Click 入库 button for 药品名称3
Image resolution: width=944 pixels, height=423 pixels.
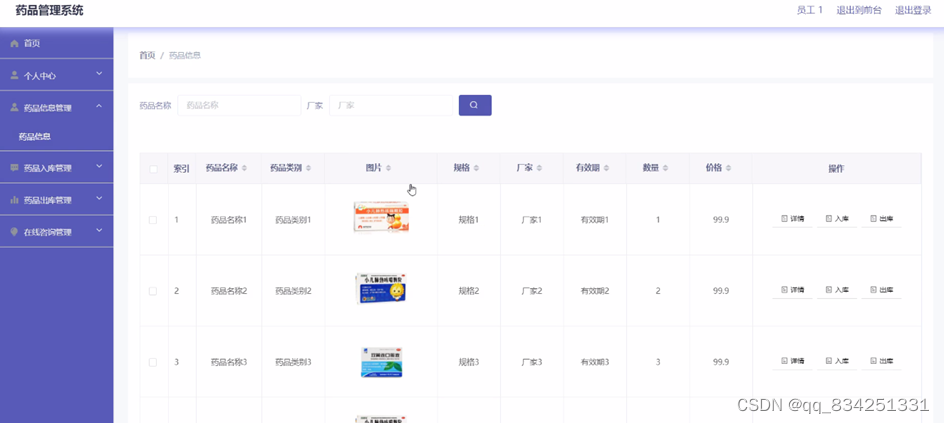coord(837,361)
